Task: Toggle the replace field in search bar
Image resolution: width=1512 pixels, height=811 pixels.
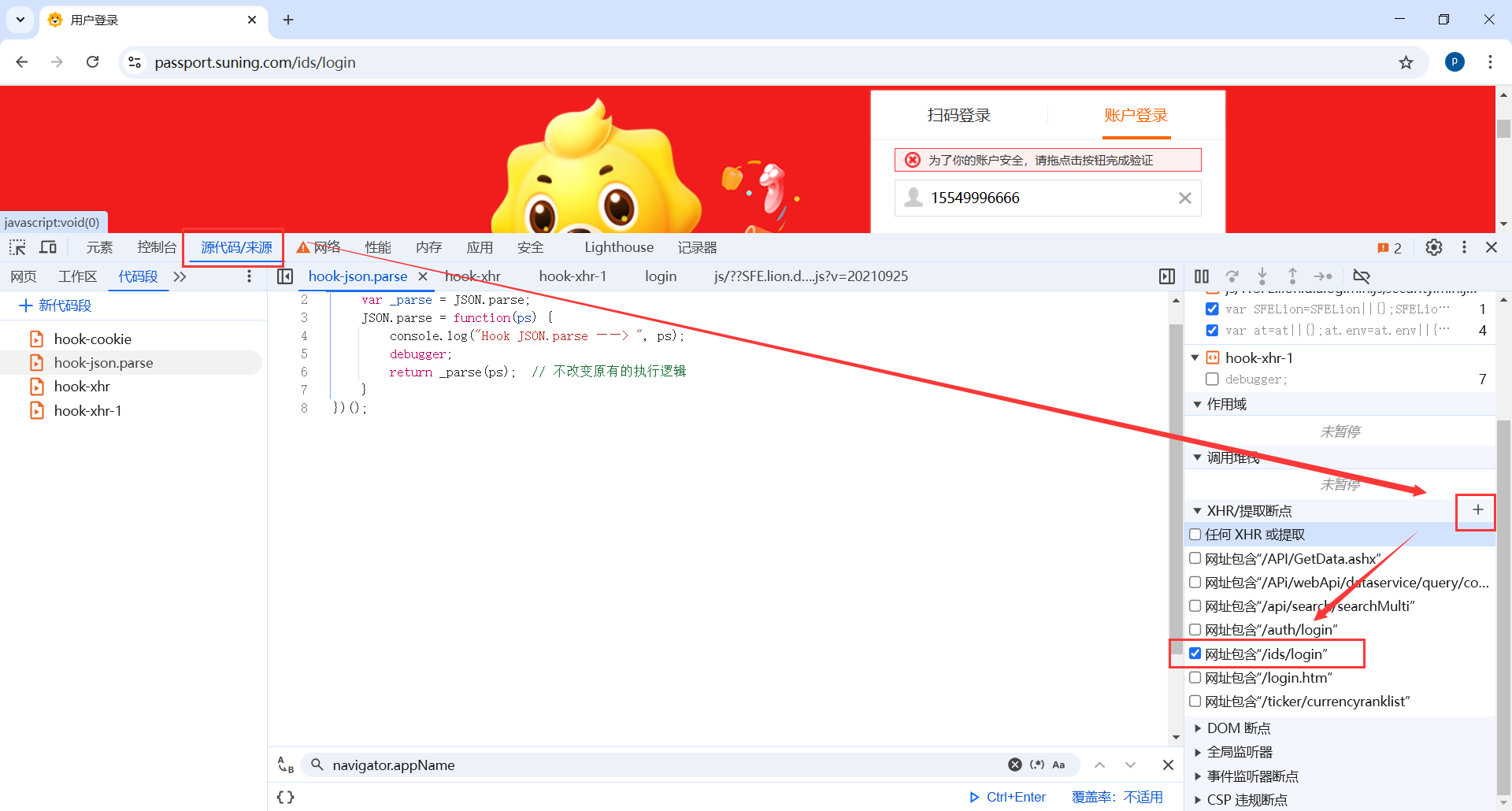Action: coord(286,765)
